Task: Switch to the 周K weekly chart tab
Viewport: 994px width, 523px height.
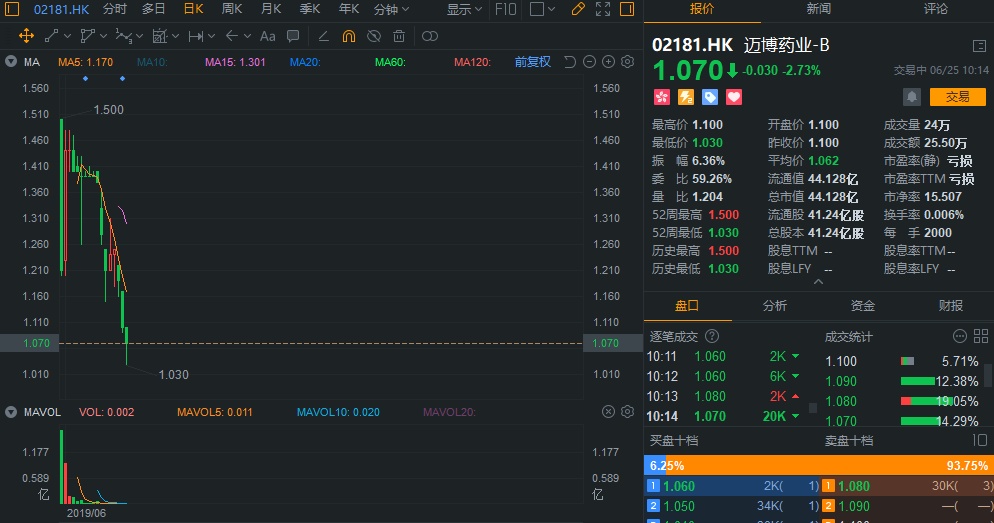Action: (232, 9)
